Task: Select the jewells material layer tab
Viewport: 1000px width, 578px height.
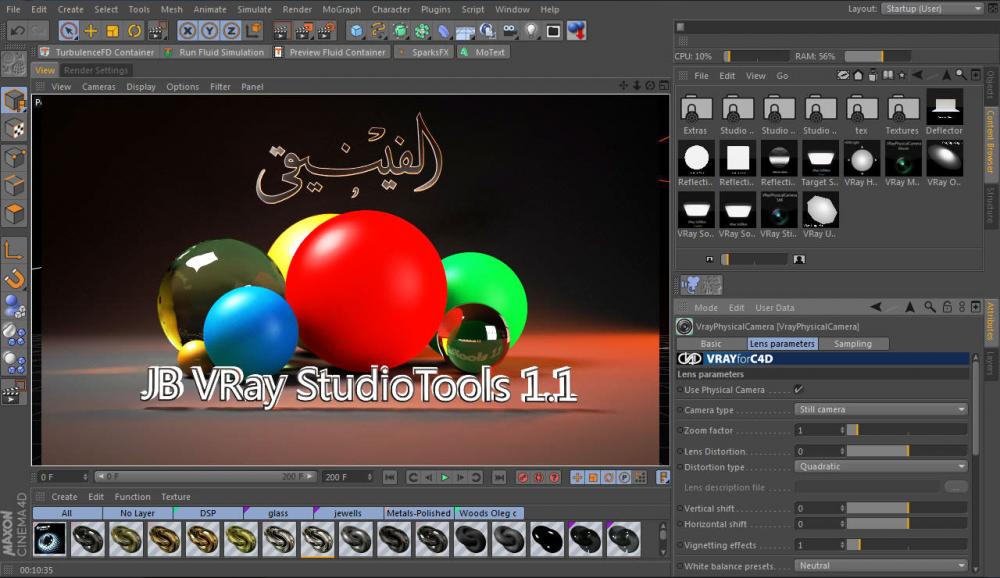Action: (348, 513)
